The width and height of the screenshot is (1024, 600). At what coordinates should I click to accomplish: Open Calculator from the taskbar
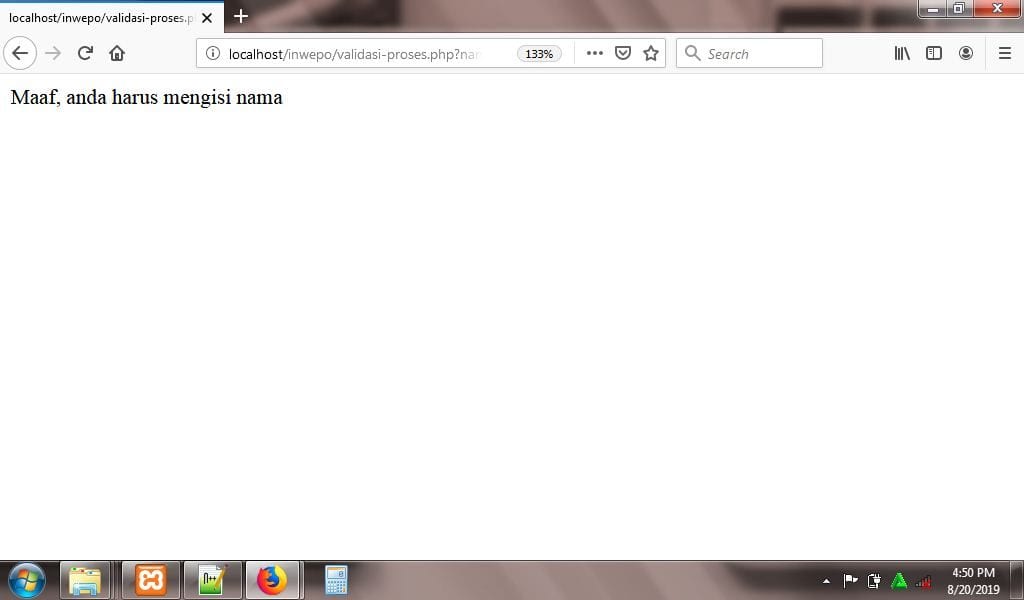click(336, 580)
